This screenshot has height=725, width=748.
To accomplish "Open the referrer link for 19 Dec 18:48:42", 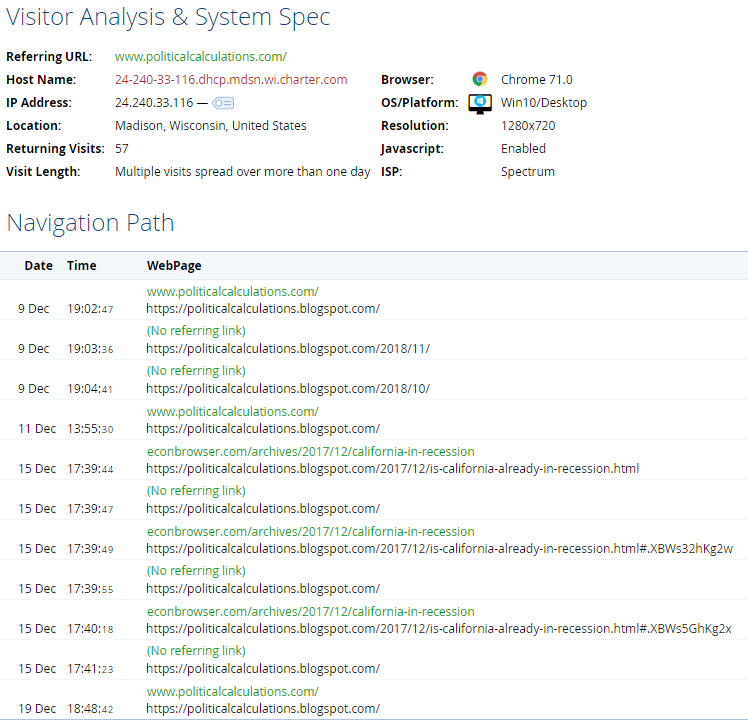I will 233,692.
